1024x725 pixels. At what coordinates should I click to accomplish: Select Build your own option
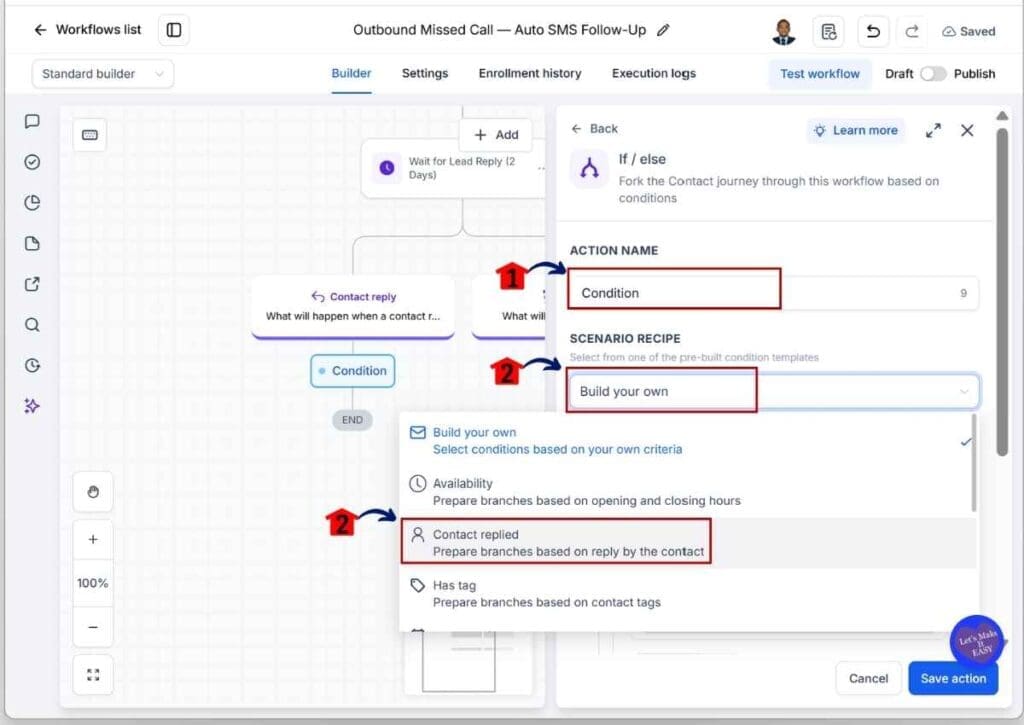pos(687,441)
